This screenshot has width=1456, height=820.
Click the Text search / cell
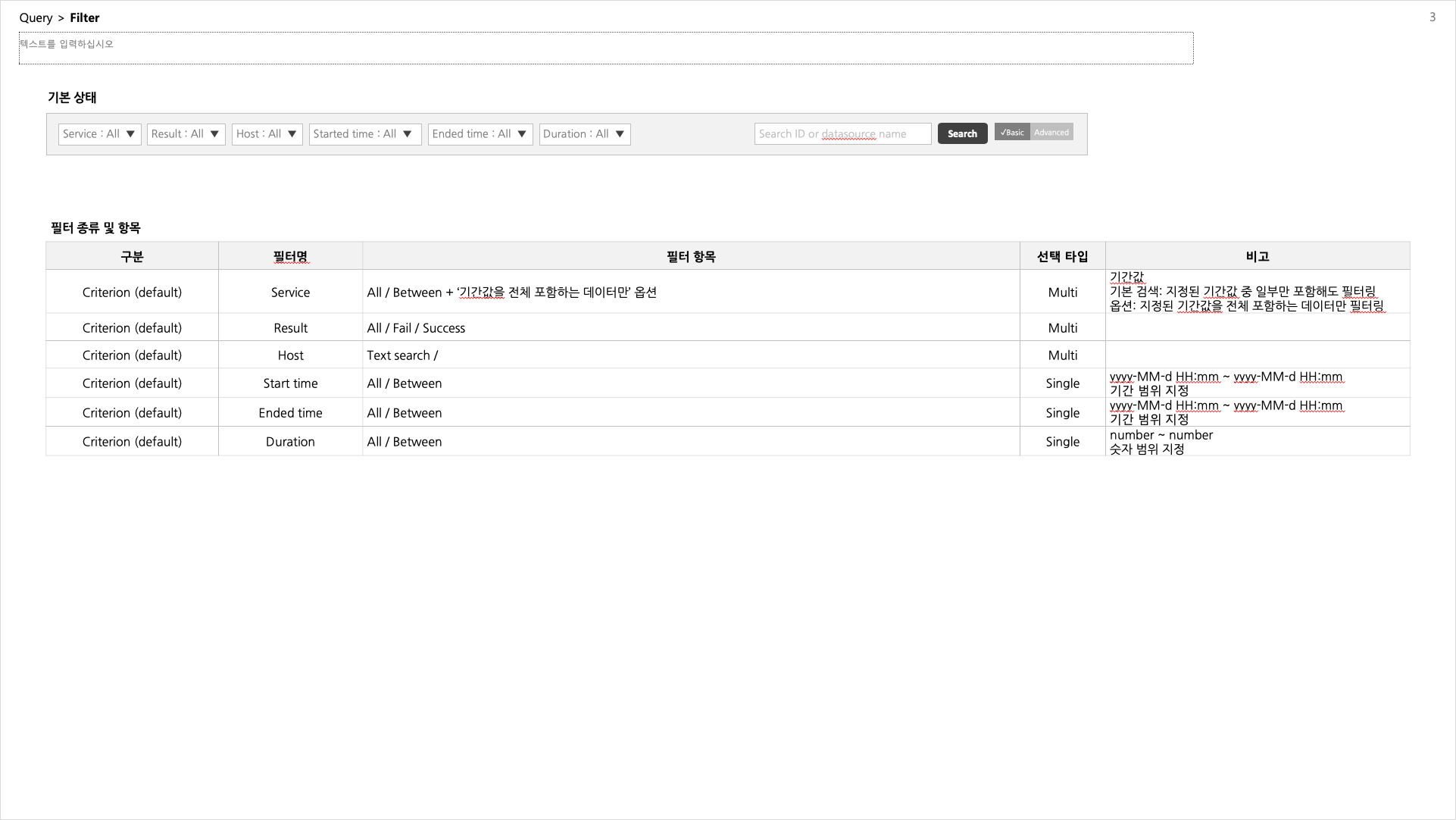[691, 355]
